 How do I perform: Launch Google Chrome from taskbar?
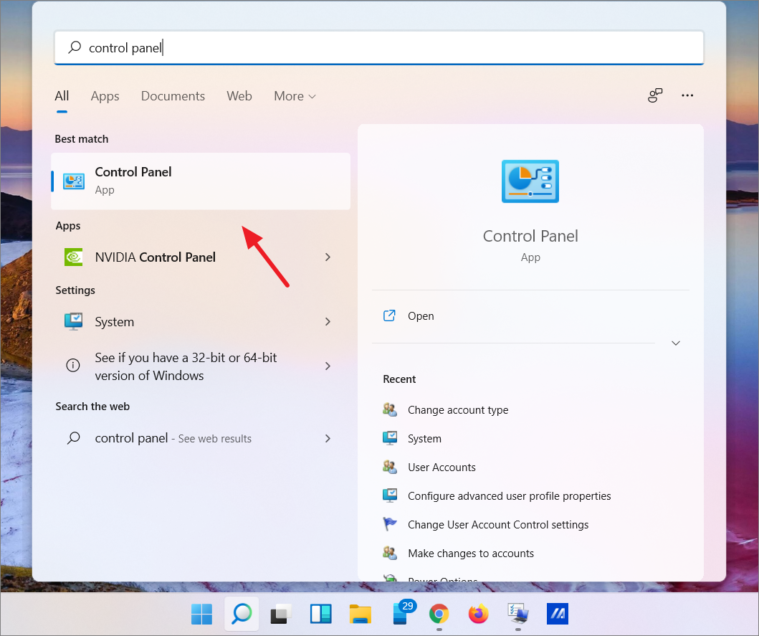tap(439, 614)
